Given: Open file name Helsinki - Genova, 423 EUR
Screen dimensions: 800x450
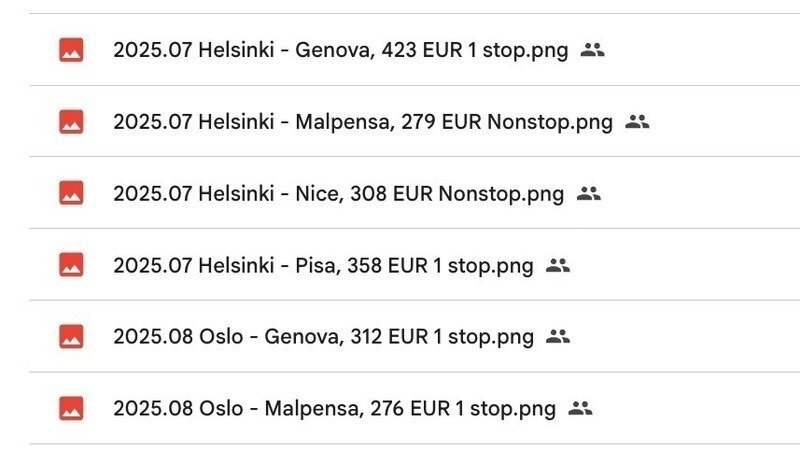Looking at the screenshot, I should coord(341,50).
